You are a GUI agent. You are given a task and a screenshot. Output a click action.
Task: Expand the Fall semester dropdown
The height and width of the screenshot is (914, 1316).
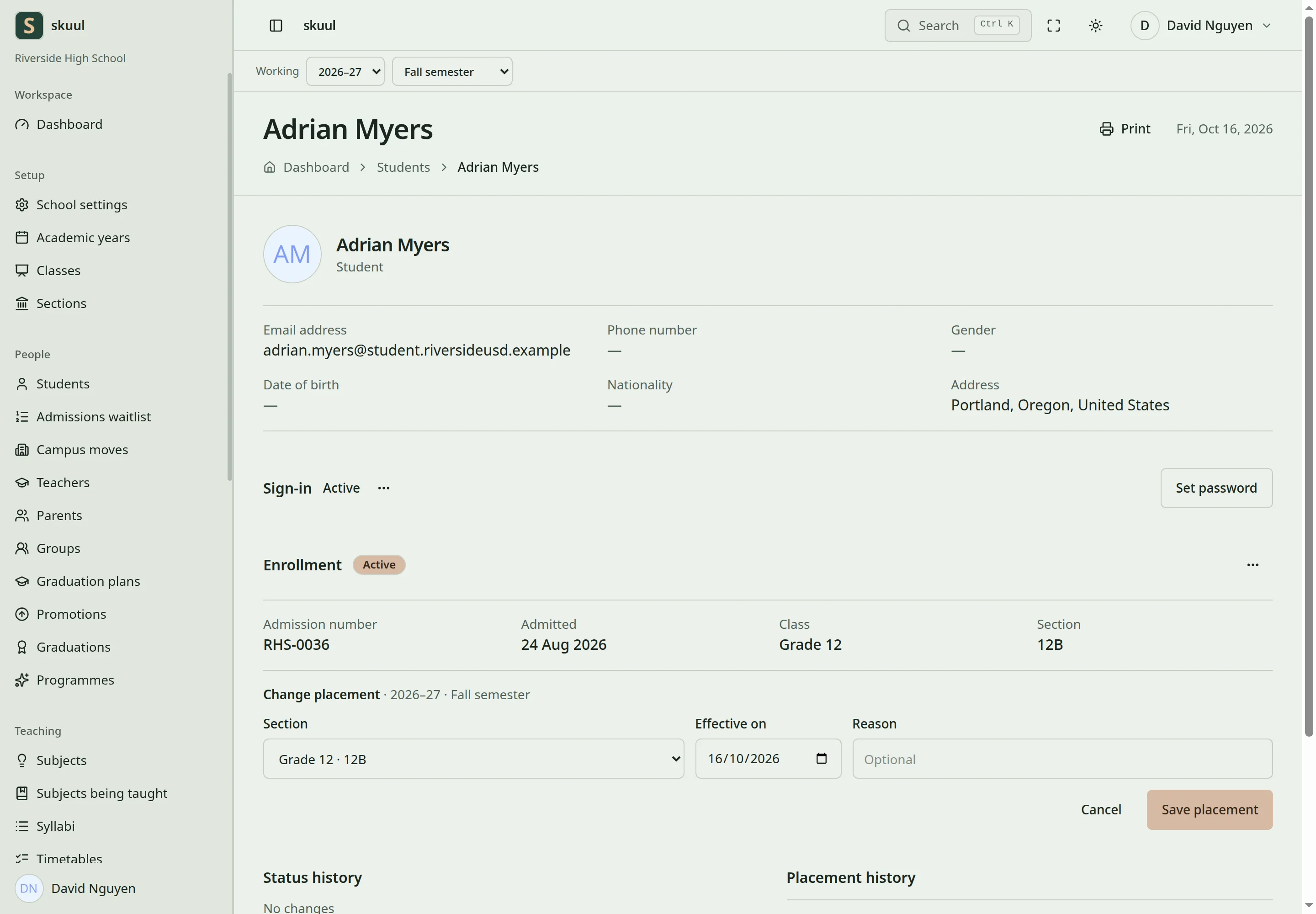(452, 72)
